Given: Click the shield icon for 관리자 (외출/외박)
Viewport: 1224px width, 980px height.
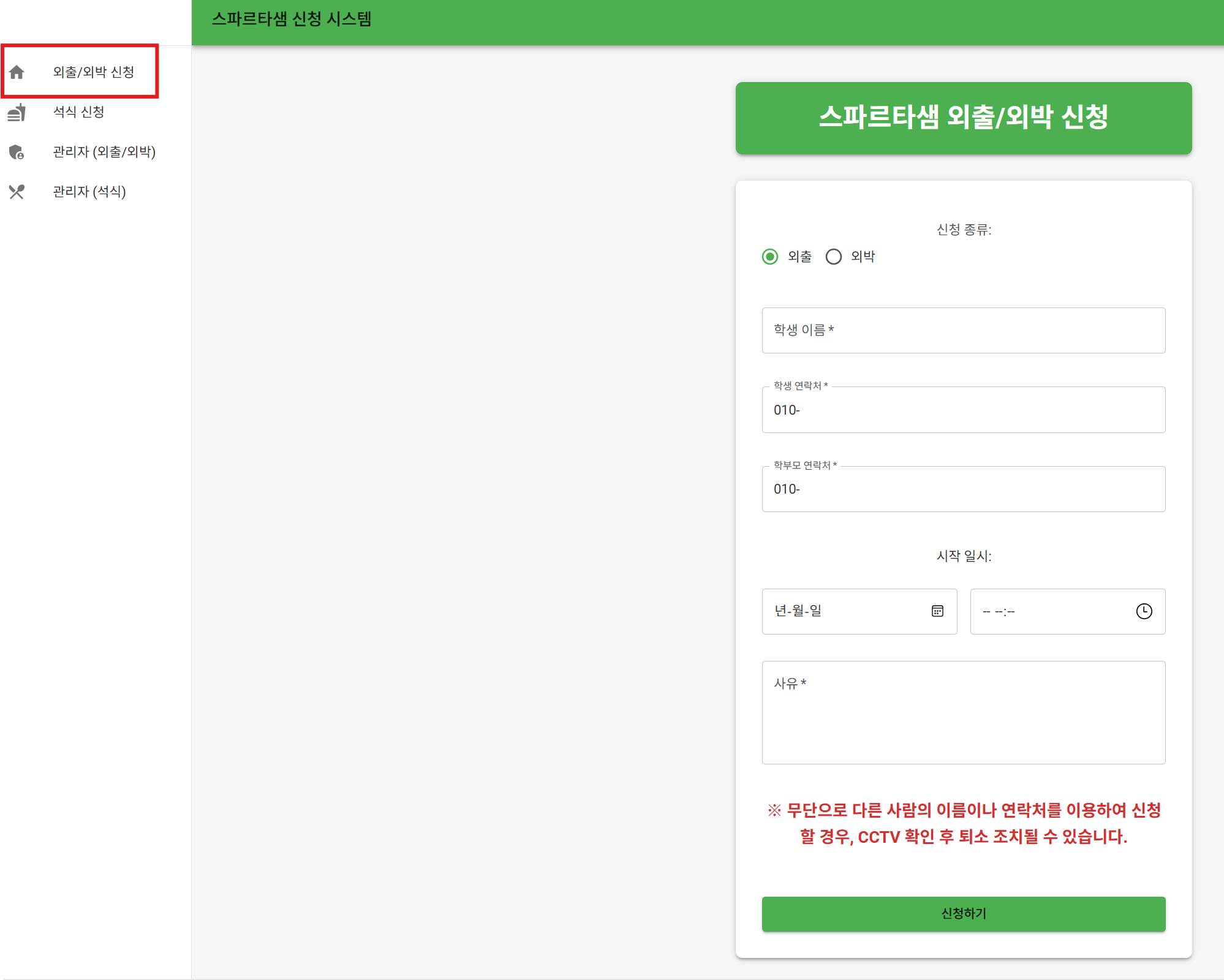Looking at the screenshot, I should 17,152.
